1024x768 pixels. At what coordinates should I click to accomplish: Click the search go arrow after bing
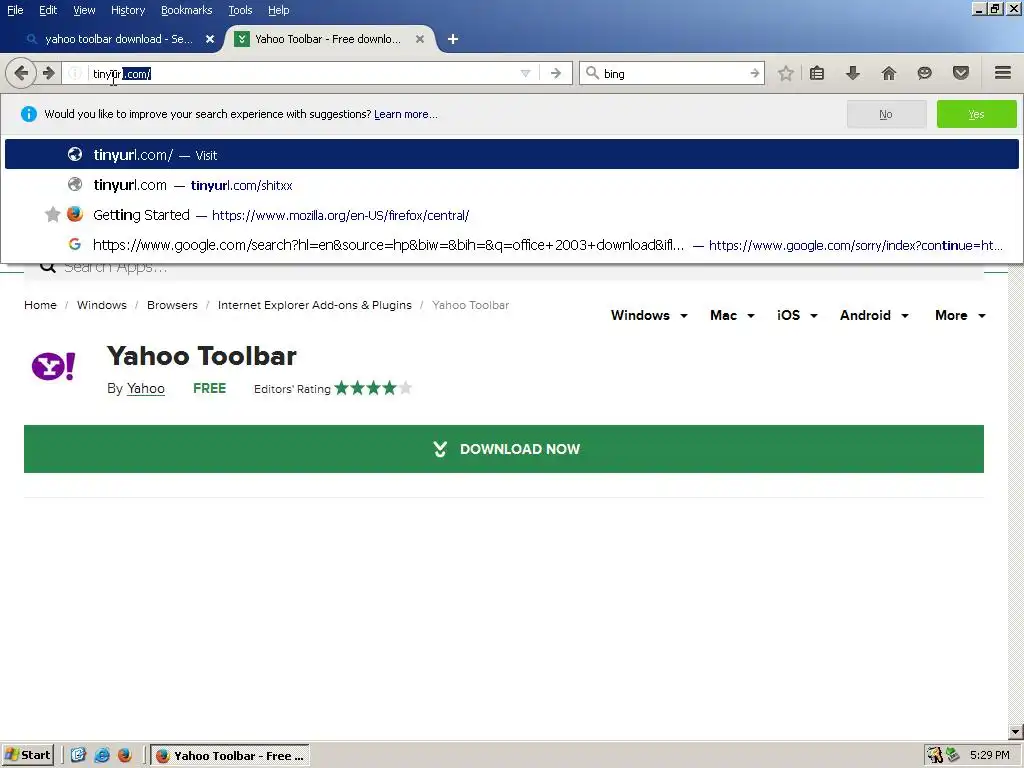coord(754,73)
